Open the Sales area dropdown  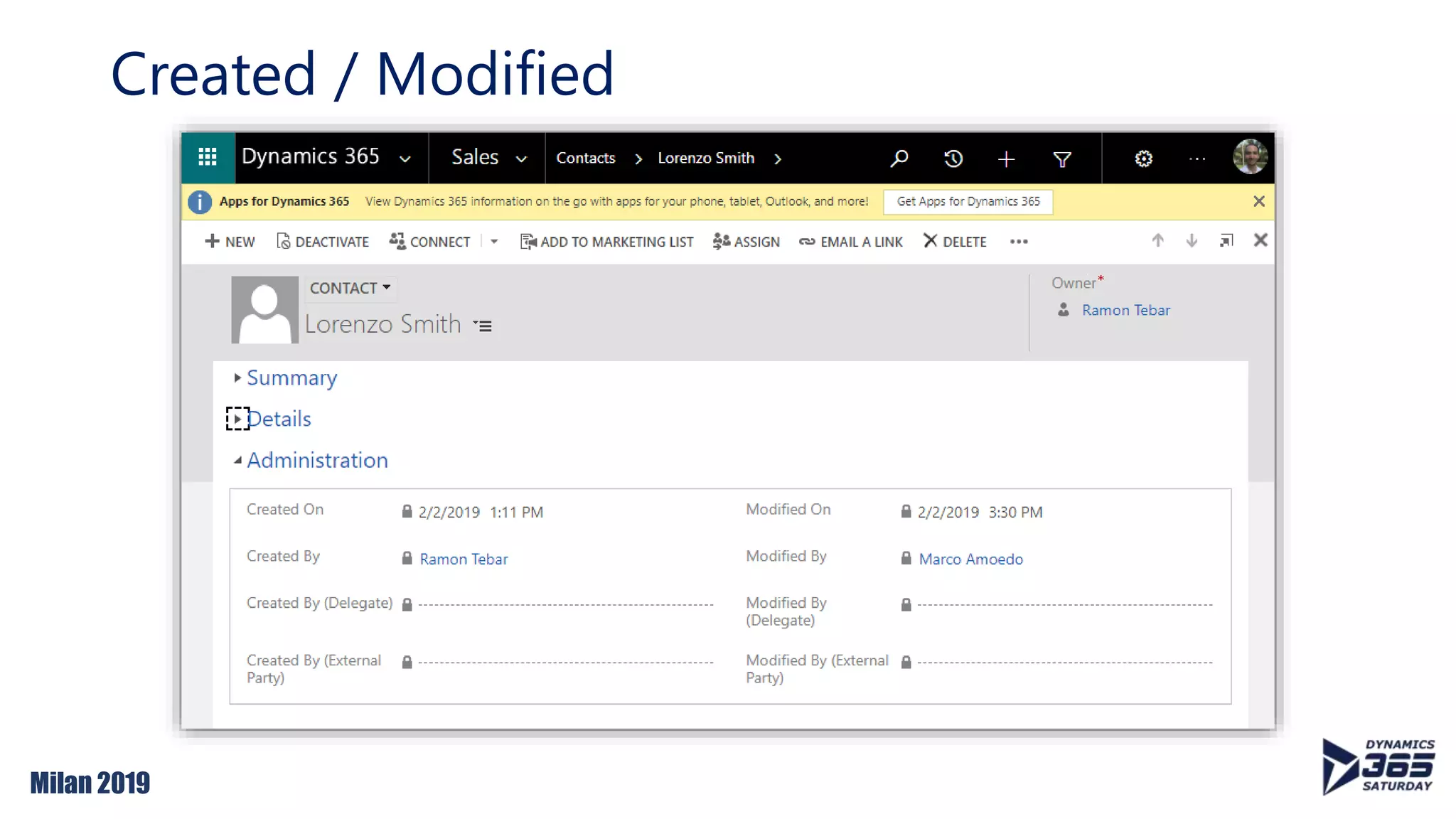pyautogui.click(x=488, y=158)
